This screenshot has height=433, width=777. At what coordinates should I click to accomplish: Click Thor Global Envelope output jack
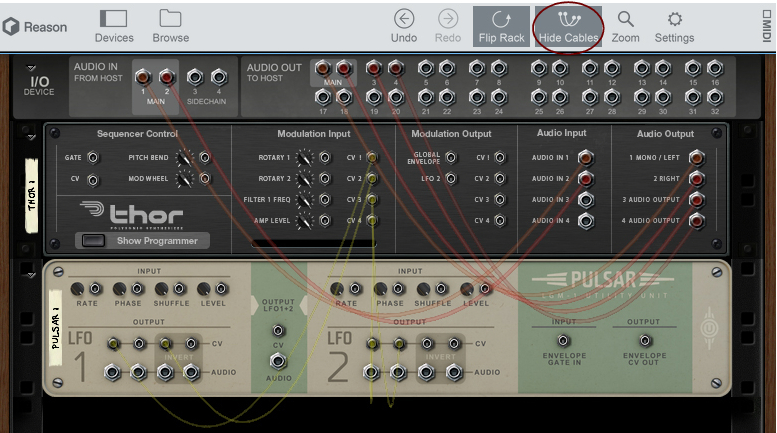[451, 158]
